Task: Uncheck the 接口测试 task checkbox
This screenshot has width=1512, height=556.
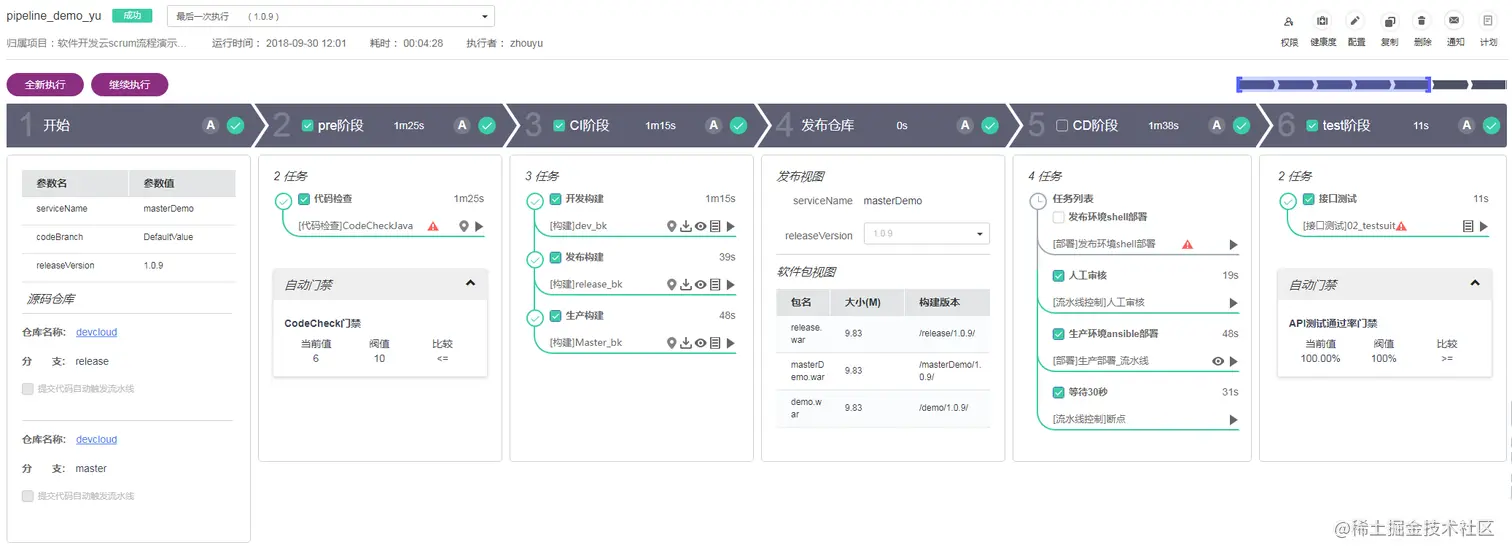Action: click(1309, 199)
